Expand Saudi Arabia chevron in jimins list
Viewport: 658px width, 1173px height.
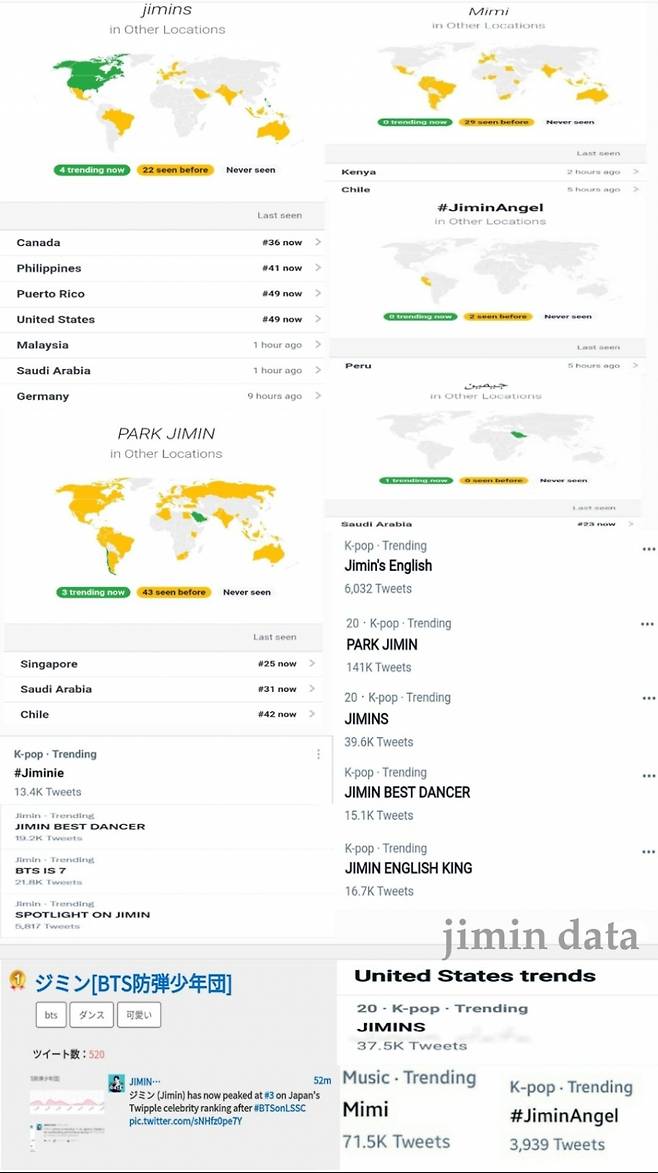coord(318,370)
